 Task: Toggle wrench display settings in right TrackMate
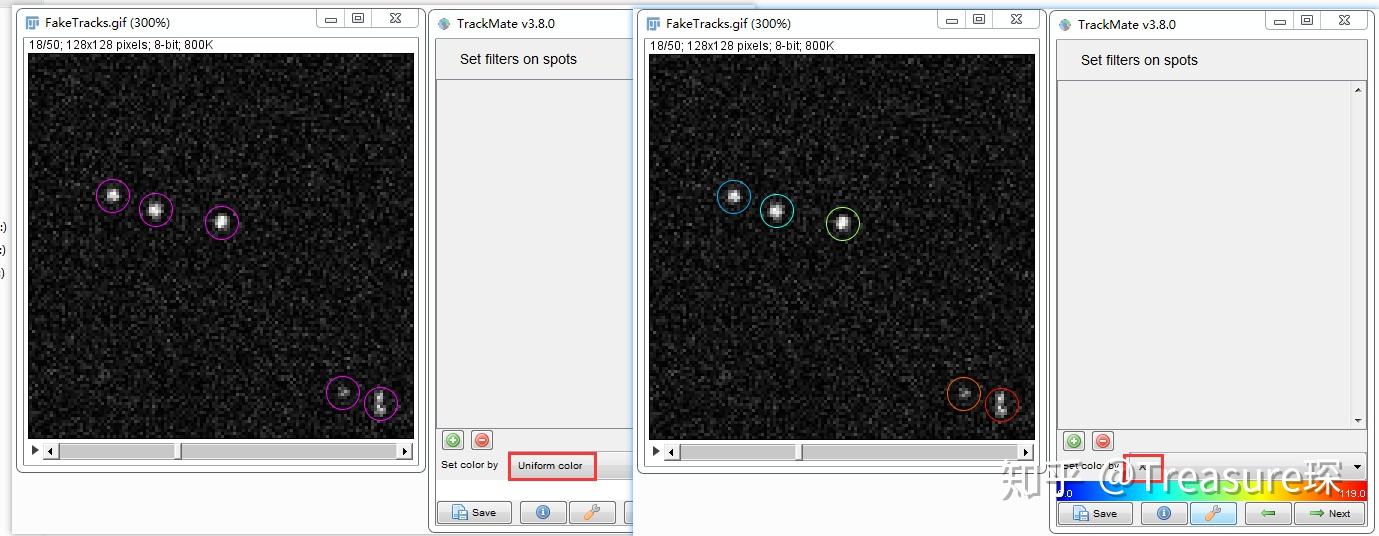(x=1213, y=513)
